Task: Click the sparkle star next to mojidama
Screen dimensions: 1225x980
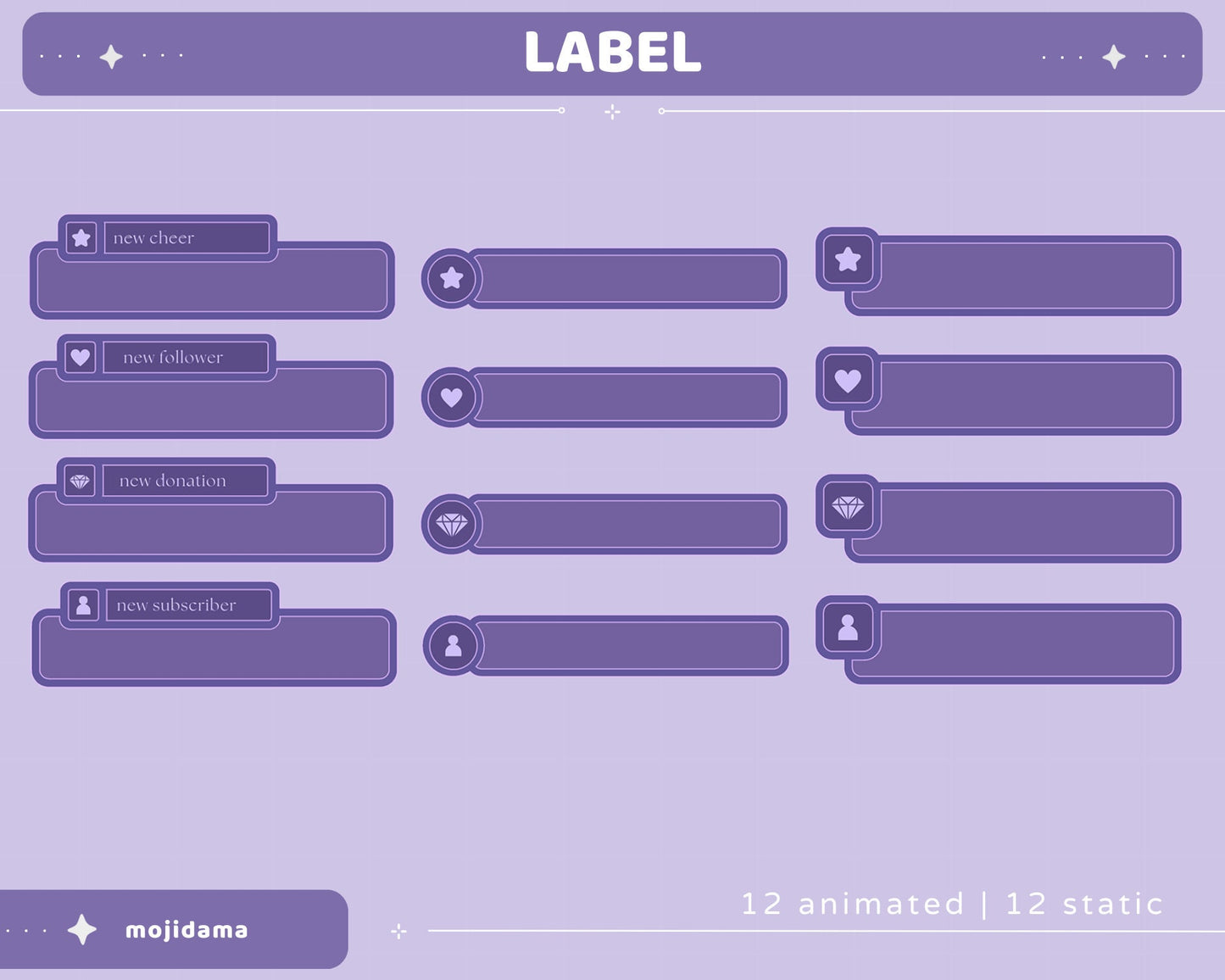Action: coord(82,930)
